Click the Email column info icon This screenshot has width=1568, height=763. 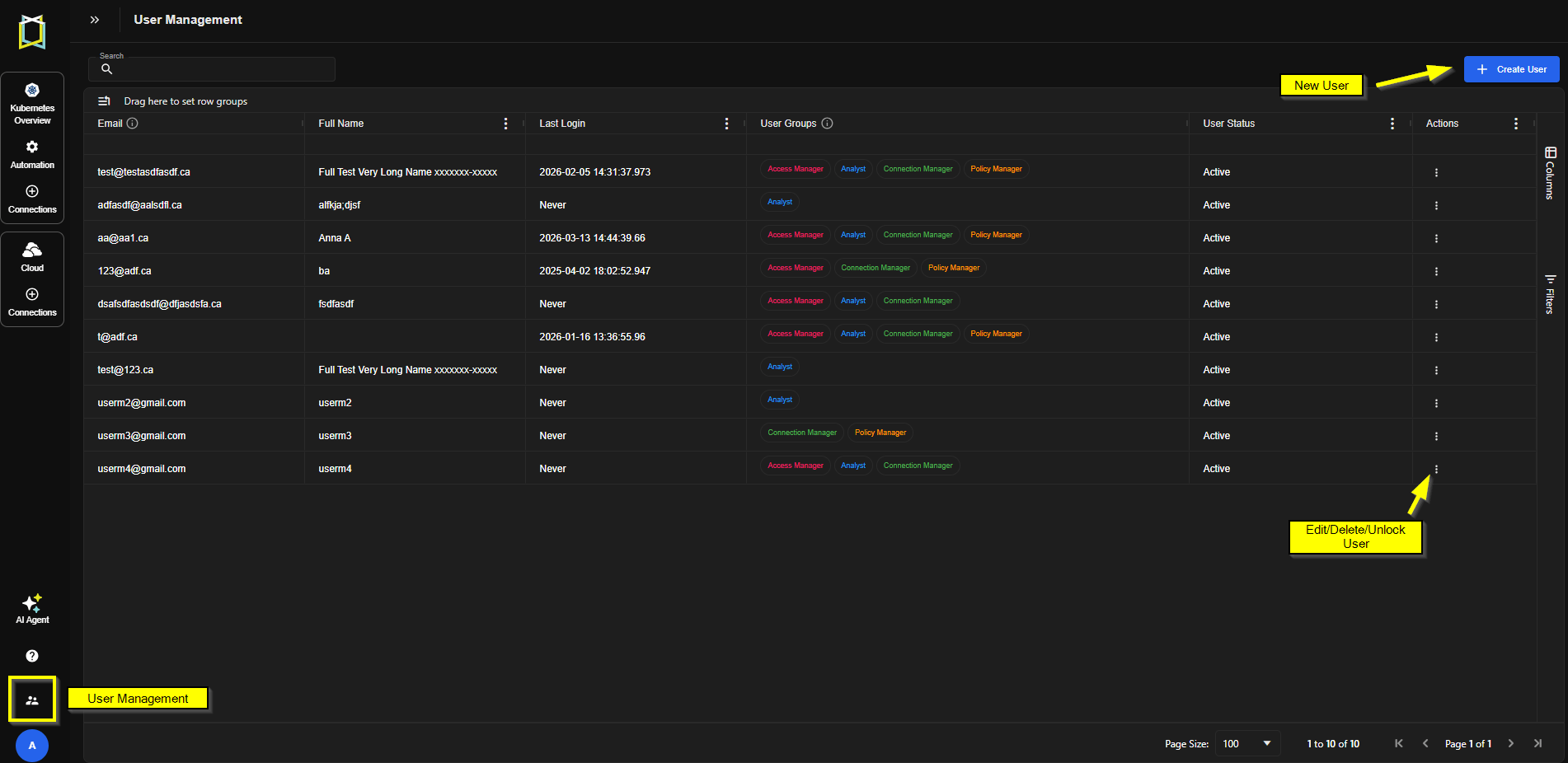coord(132,124)
